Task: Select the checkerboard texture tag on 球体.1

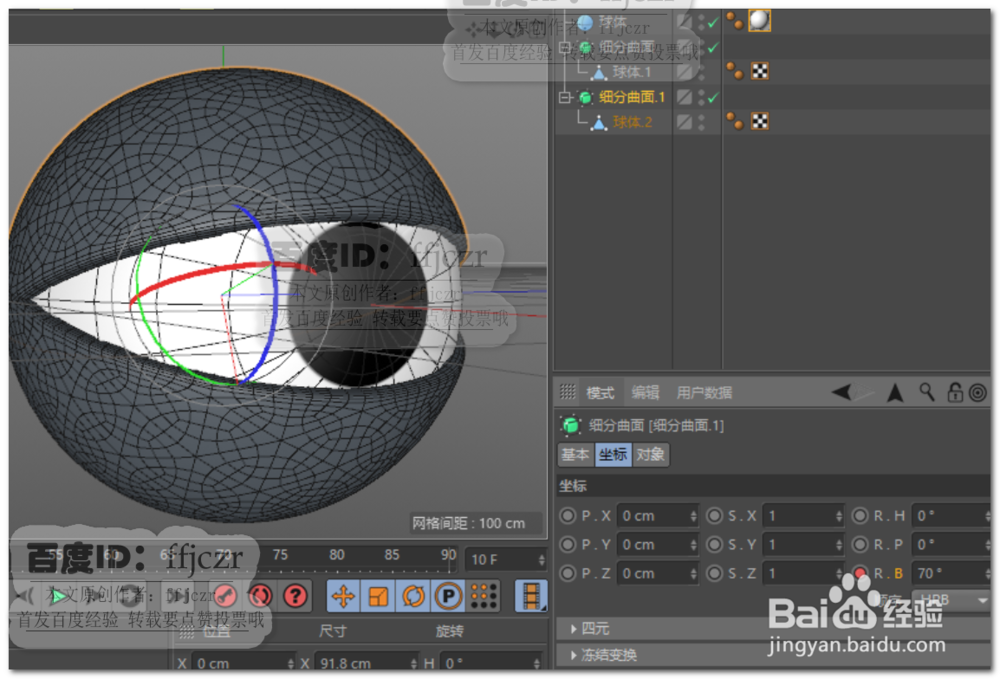Action: coord(760,71)
